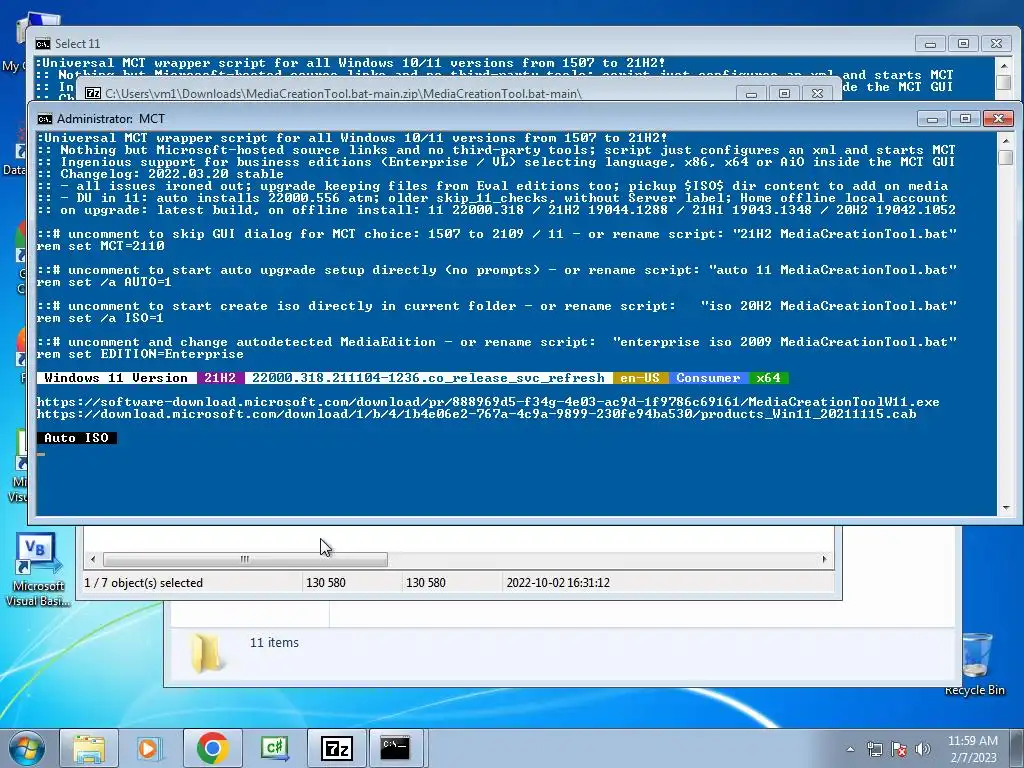Image resolution: width=1024 pixels, height=768 pixels.
Task: Click the green x64 architecture tag
Action: (769, 378)
